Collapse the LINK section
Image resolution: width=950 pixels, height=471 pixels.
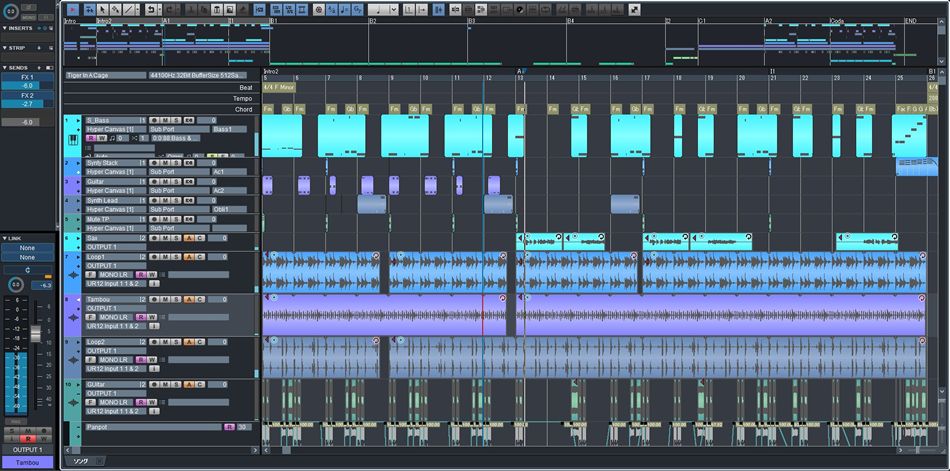click(x=5, y=238)
